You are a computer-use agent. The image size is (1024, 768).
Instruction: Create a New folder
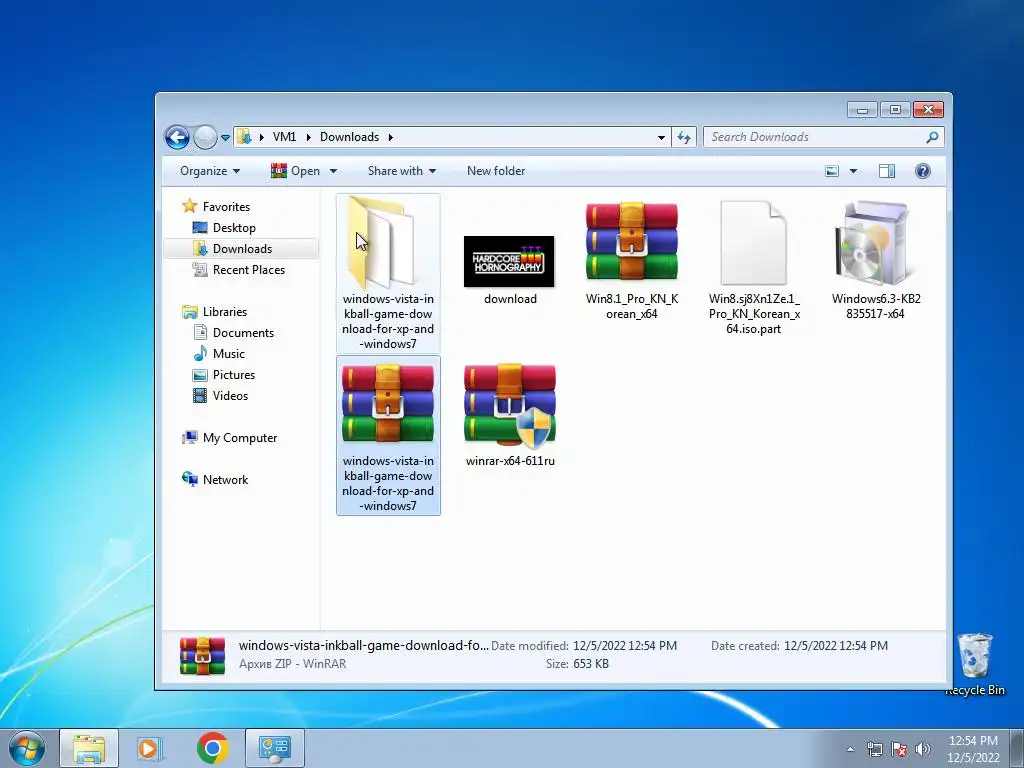[496, 171]
